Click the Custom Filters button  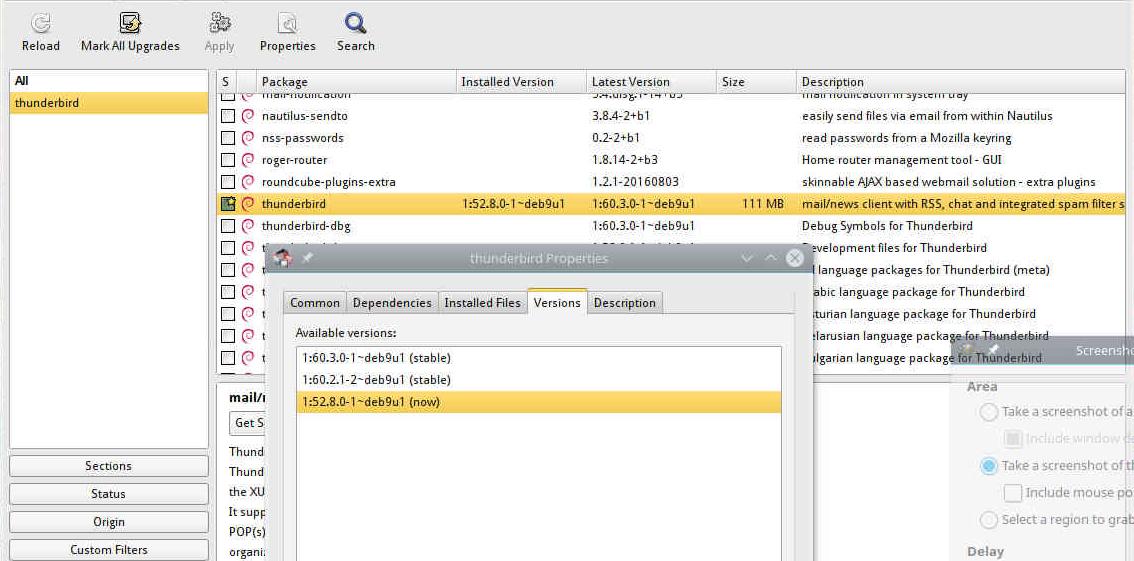click(x=108, y=550)
